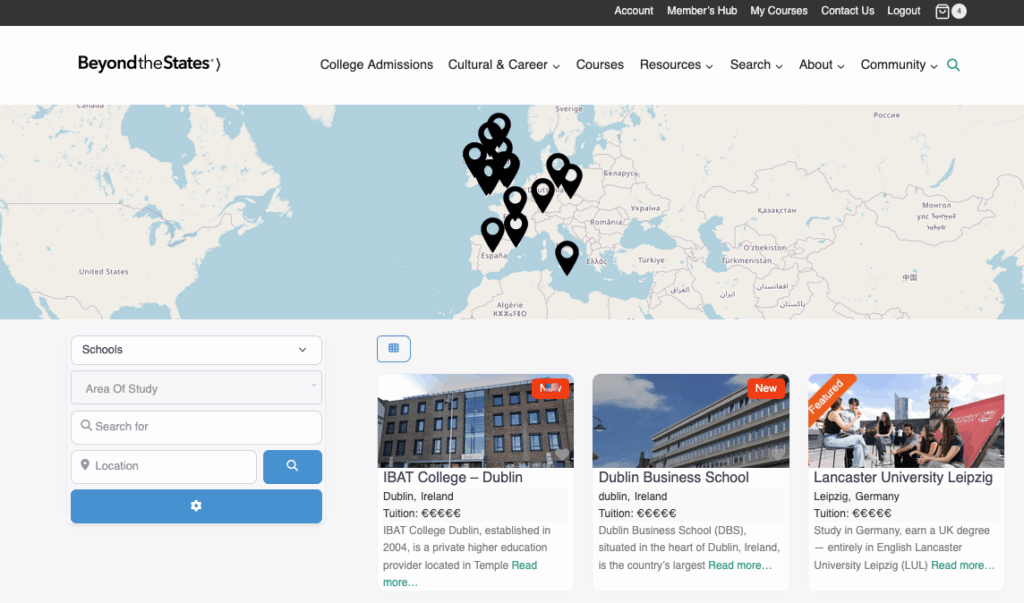
Task: Switch to grid view layout icon
Action: tap(393, 348)
